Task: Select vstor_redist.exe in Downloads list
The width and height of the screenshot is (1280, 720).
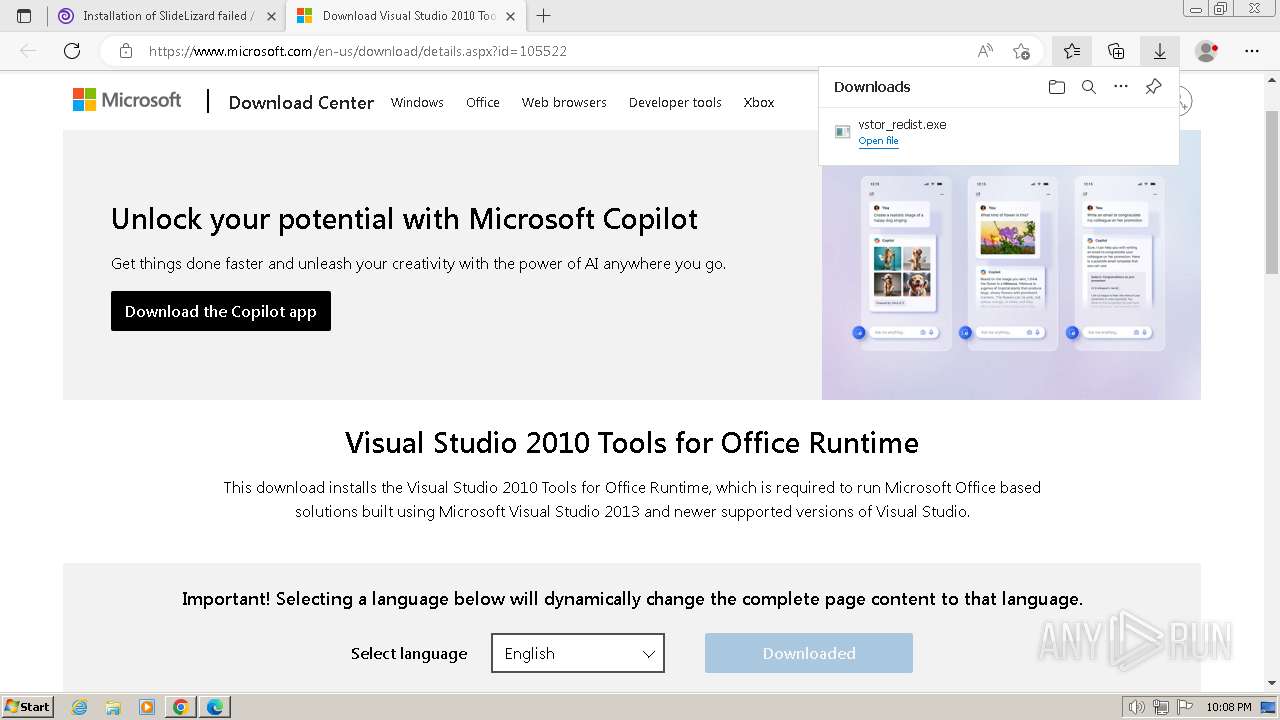Action: pyautogui.click(x=998, y=132)
